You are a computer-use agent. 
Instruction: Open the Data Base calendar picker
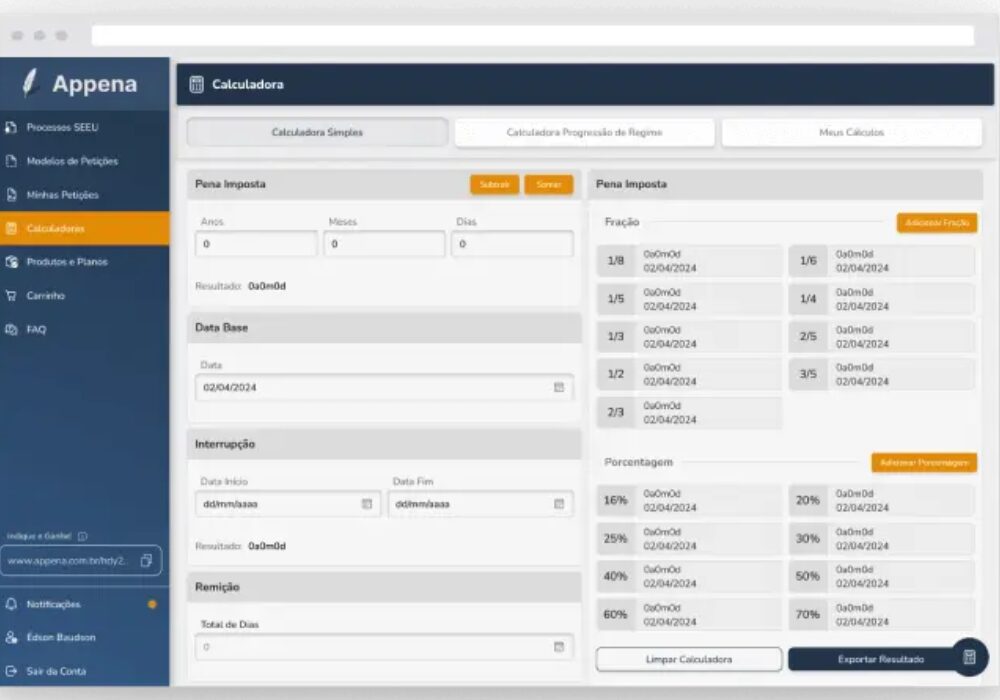[x=559, y=387]
